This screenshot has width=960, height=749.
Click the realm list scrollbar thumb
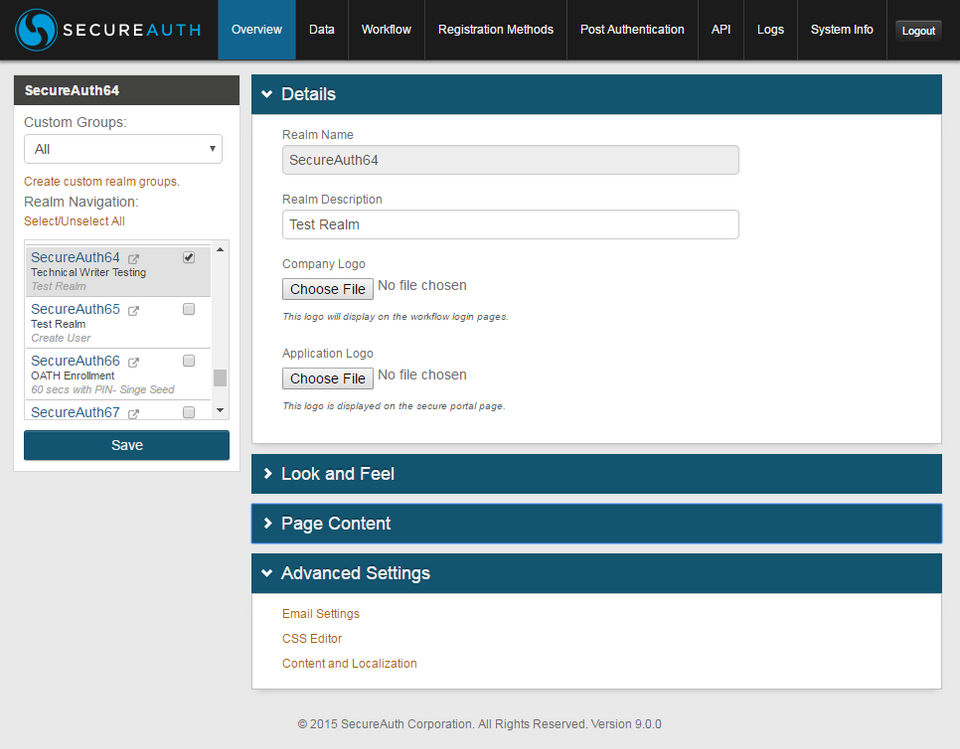pyautogui.click(x=220, y=378)
